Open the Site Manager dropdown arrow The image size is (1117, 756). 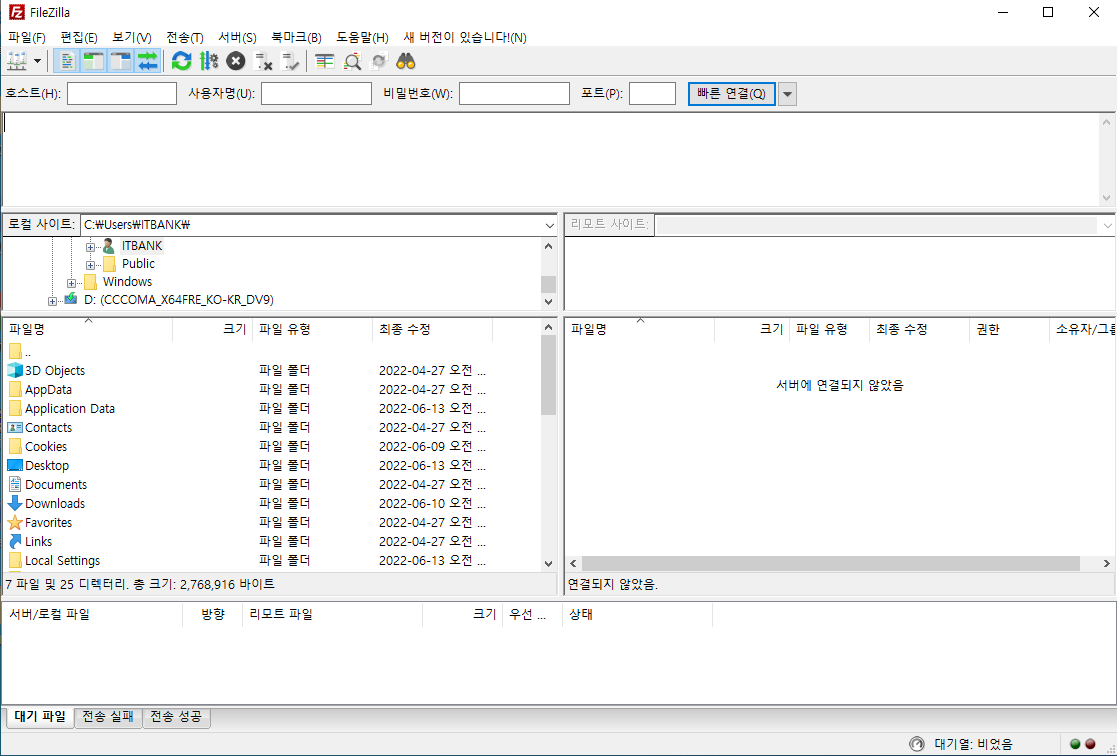click(37, 61)
